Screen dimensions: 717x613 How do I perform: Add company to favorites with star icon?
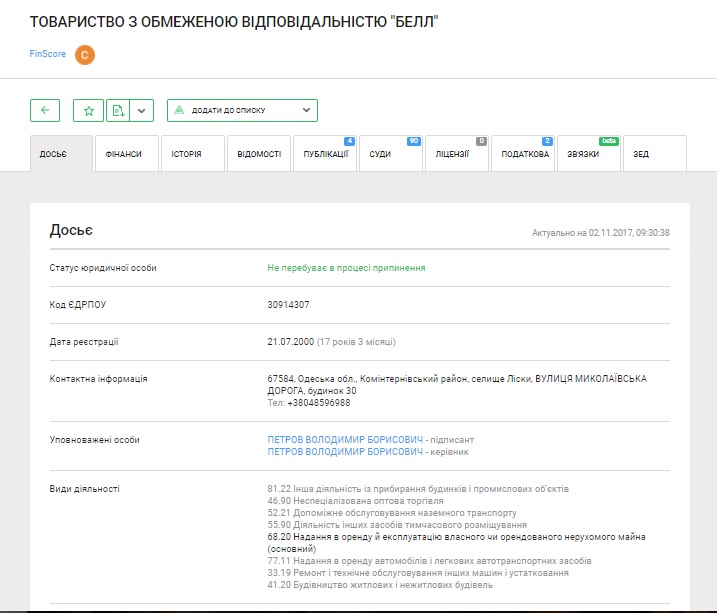tap(88, 110)
